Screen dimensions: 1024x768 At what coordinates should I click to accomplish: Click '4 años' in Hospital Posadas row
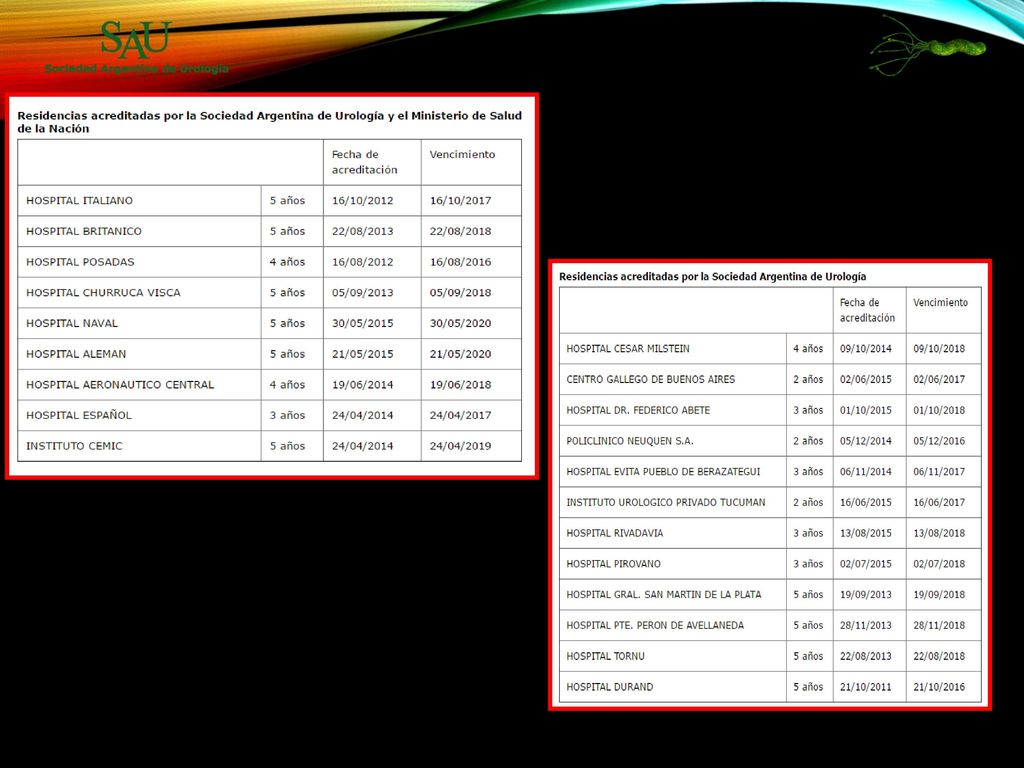(x=287, y=262)
